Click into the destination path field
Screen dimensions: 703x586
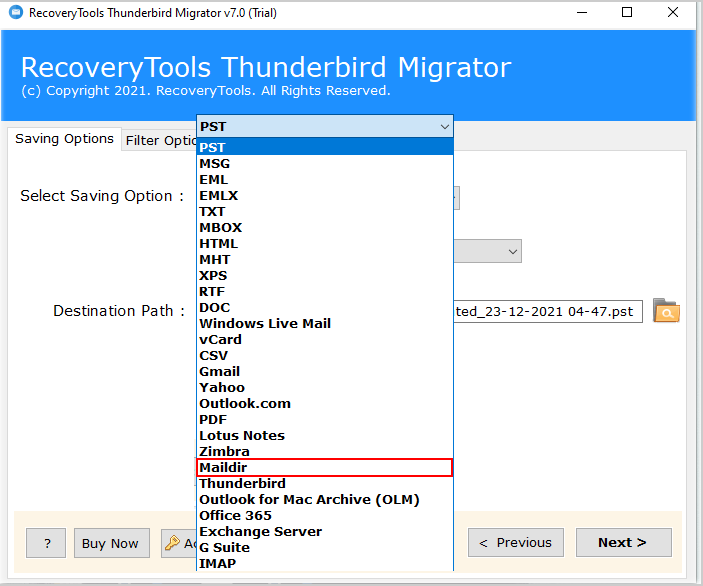coord(548,311)
